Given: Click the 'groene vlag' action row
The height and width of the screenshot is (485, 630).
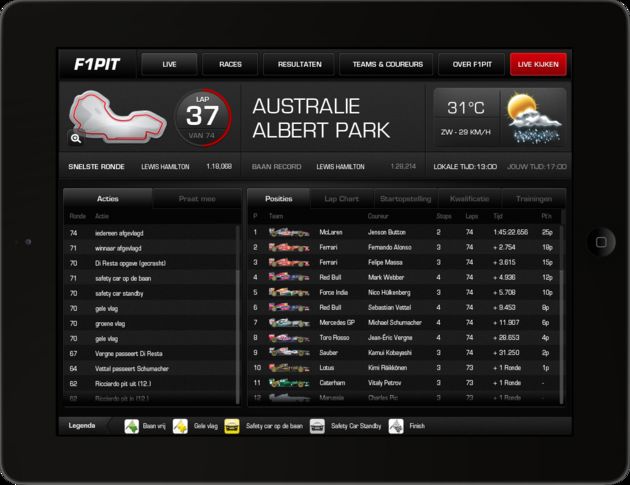Looking at the screenshot, I should tap(150, 323).
